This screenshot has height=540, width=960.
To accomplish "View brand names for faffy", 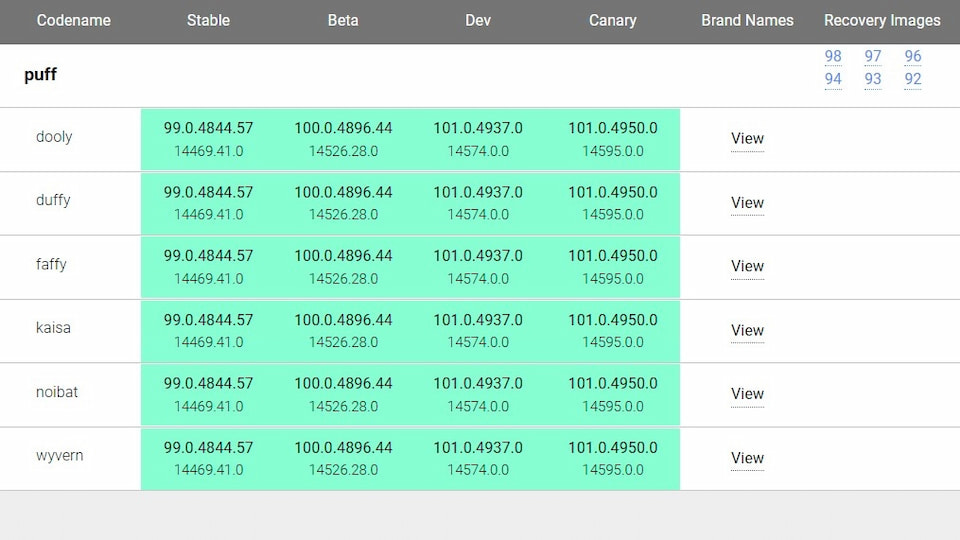I will 747,266.
